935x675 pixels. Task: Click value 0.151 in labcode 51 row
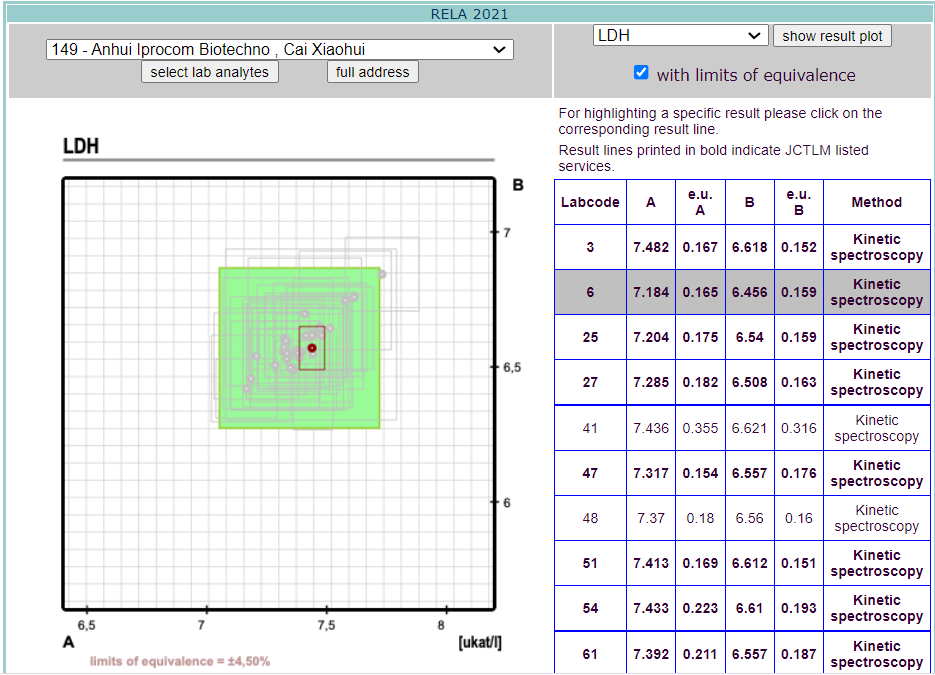798,563
